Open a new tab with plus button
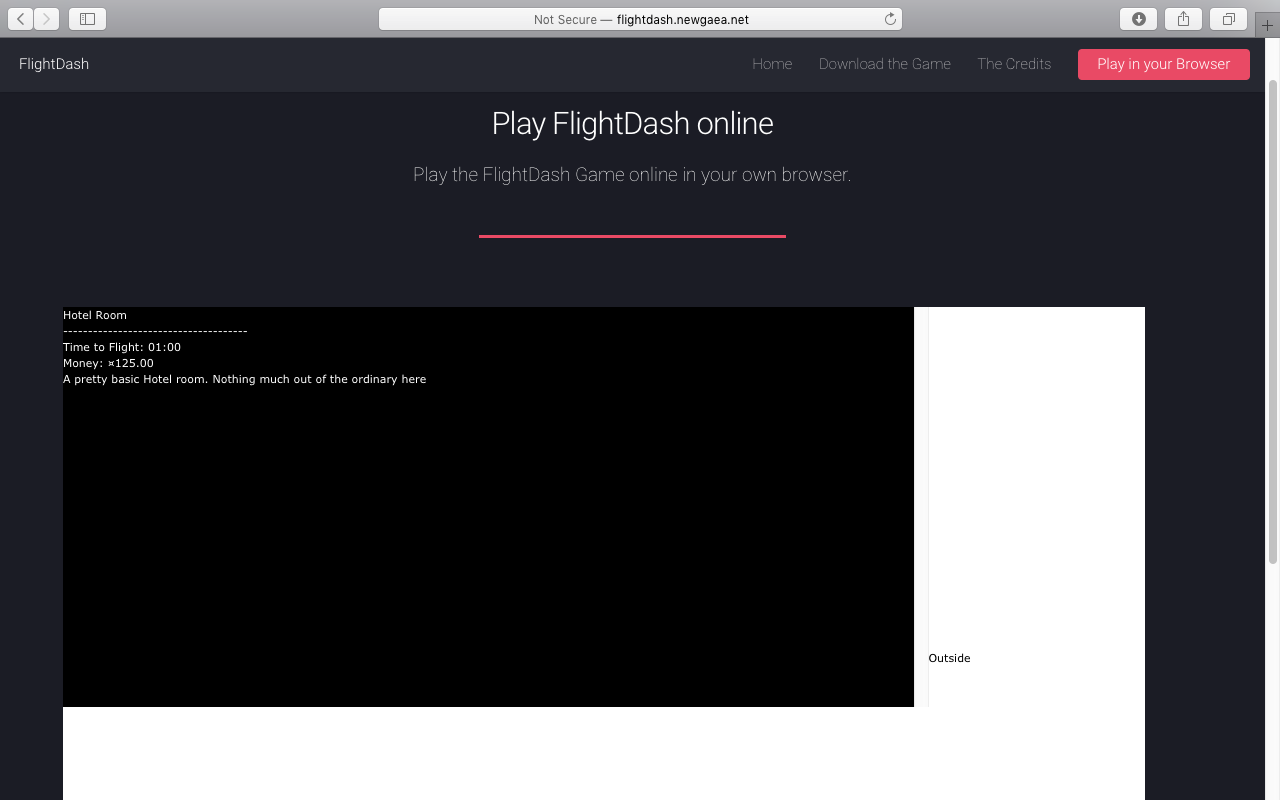Screen dimensions: 1280x800 1267,25
